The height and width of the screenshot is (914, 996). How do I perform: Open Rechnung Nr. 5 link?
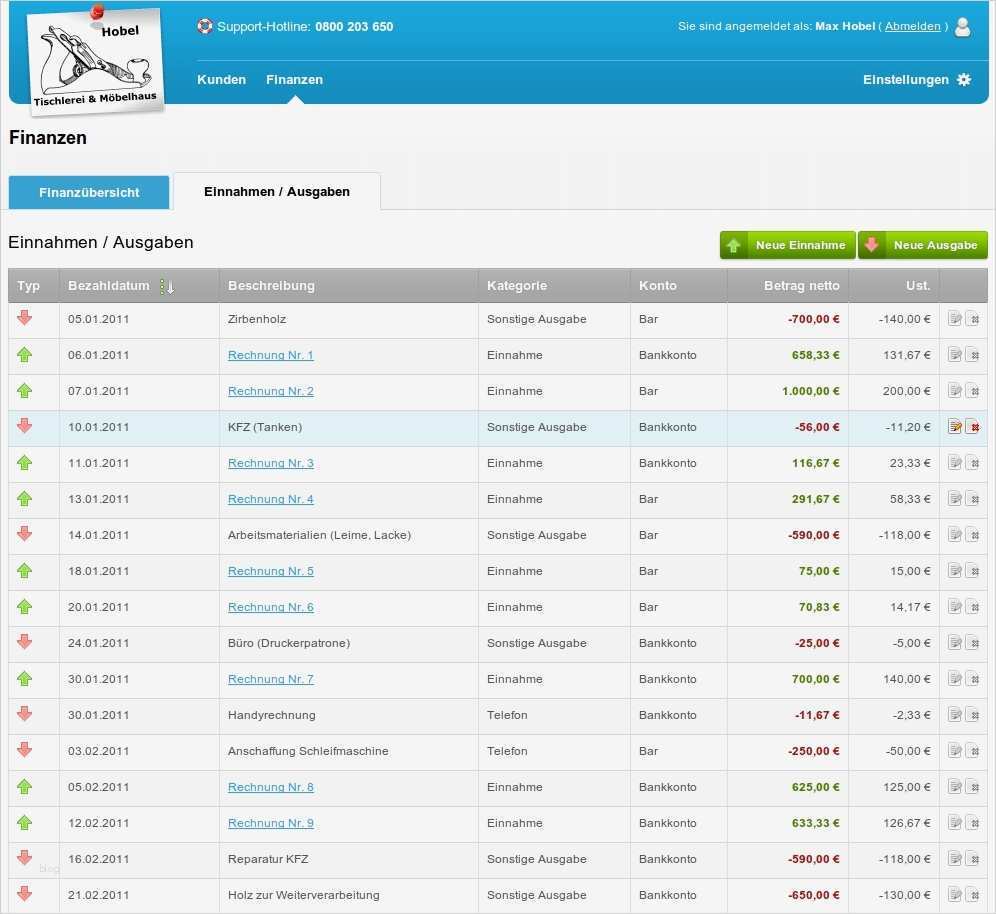pyautogui.click(x=270, y=571)
